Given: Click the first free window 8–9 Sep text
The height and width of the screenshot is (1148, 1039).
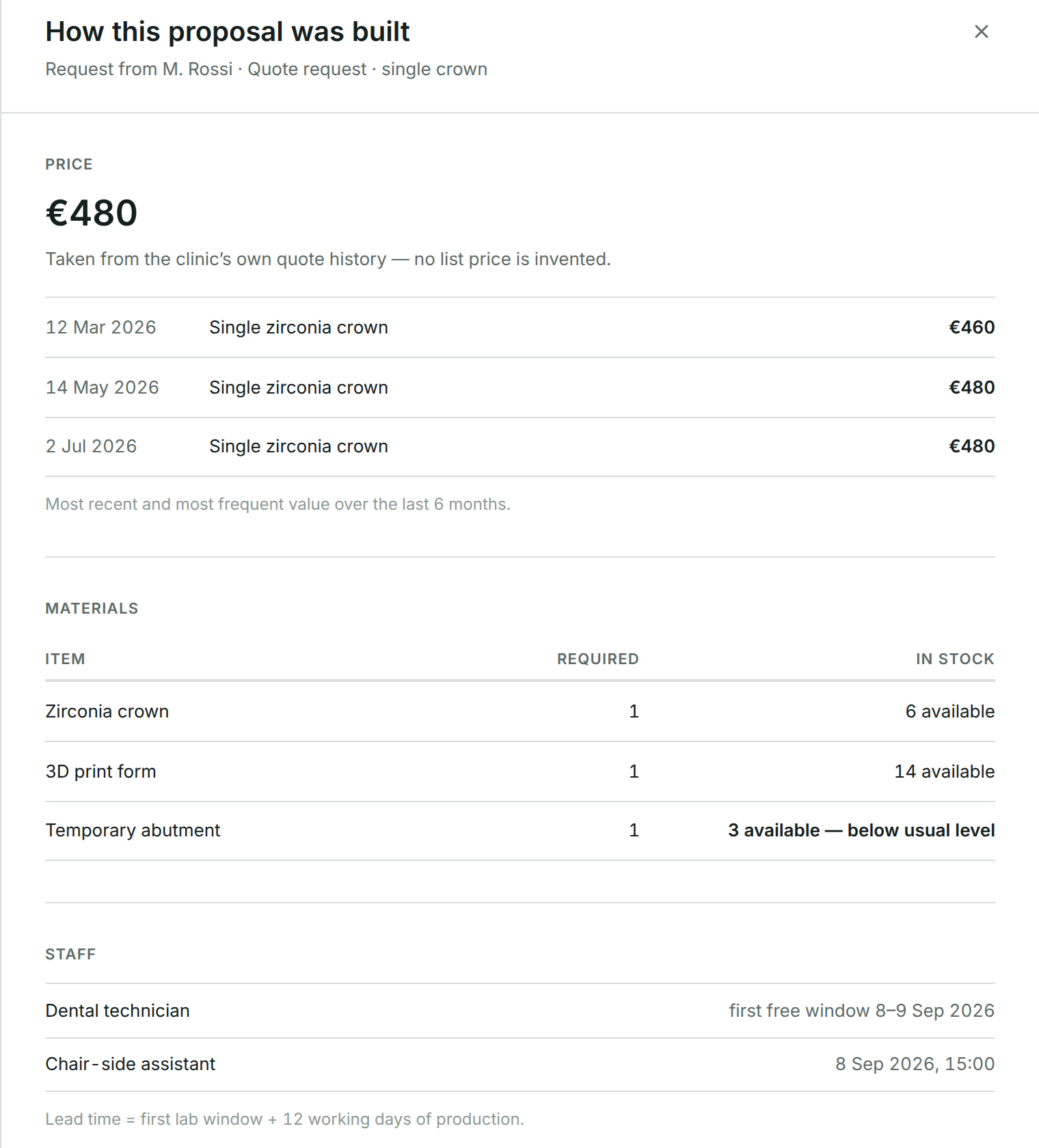Looking at the screenshot, I should 861,1011.
